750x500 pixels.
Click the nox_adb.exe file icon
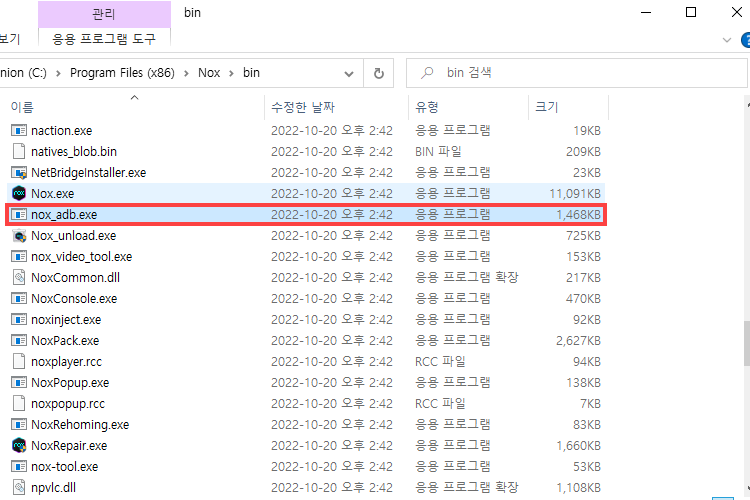(19, 214)
